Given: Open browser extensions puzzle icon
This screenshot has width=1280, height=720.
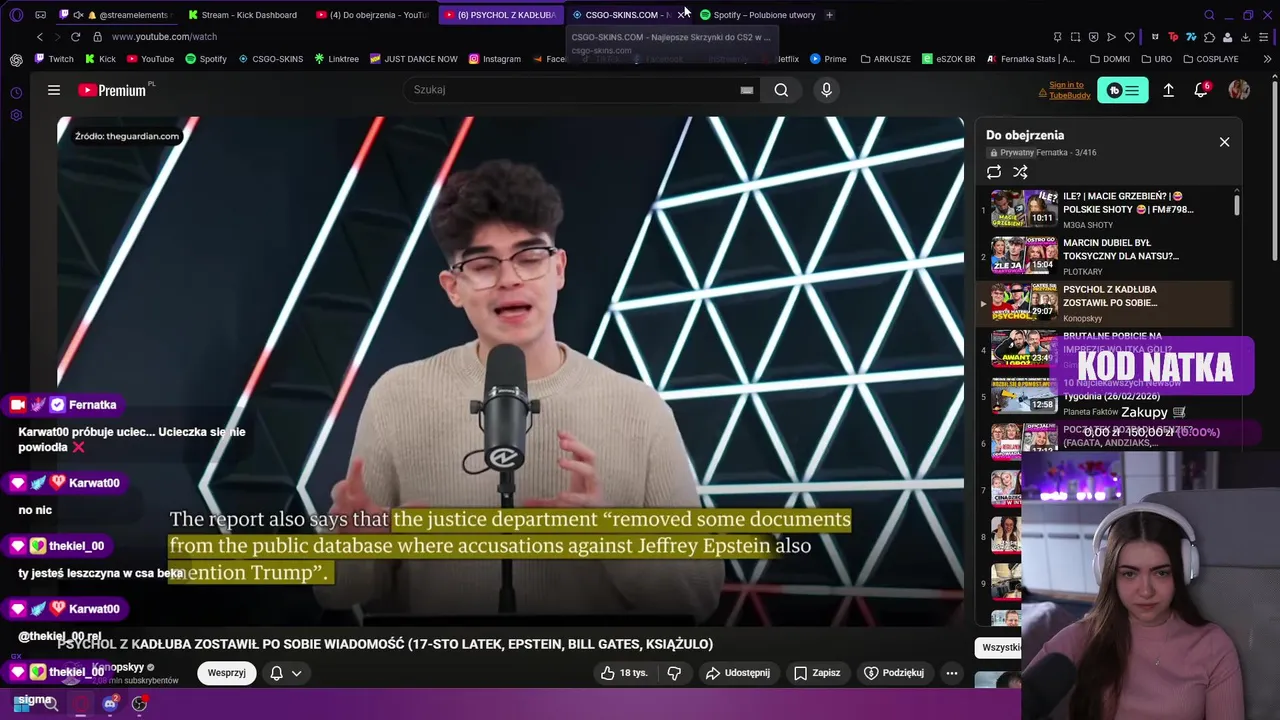Looking at the screenshot, I should (x=1209, y=37).
